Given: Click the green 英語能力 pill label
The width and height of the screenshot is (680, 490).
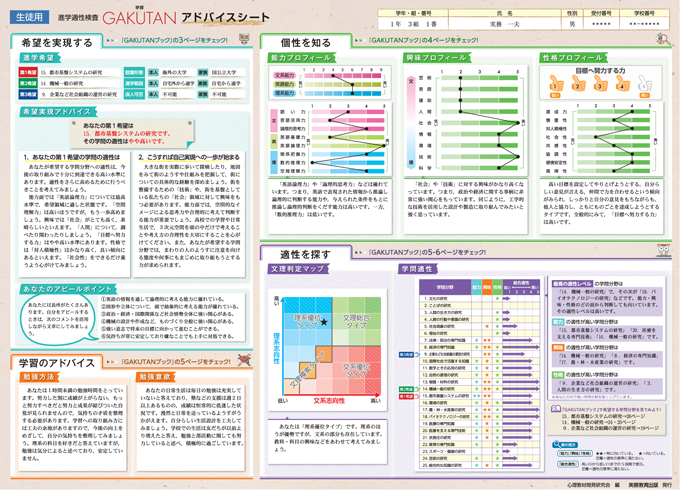Looking at the screenshot, I should tap(285, 84).
